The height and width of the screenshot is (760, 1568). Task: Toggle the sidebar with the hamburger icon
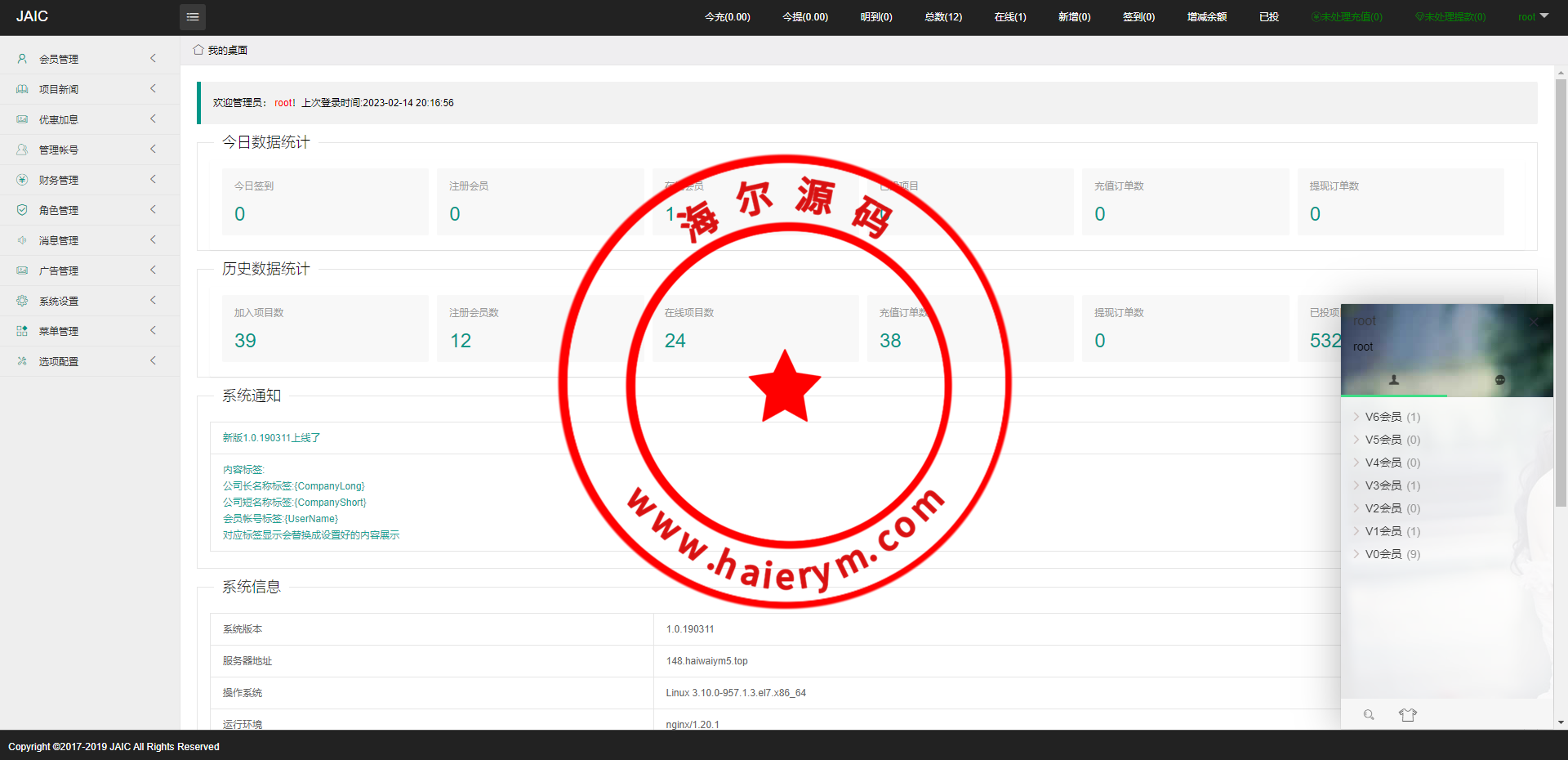[193, 17]
